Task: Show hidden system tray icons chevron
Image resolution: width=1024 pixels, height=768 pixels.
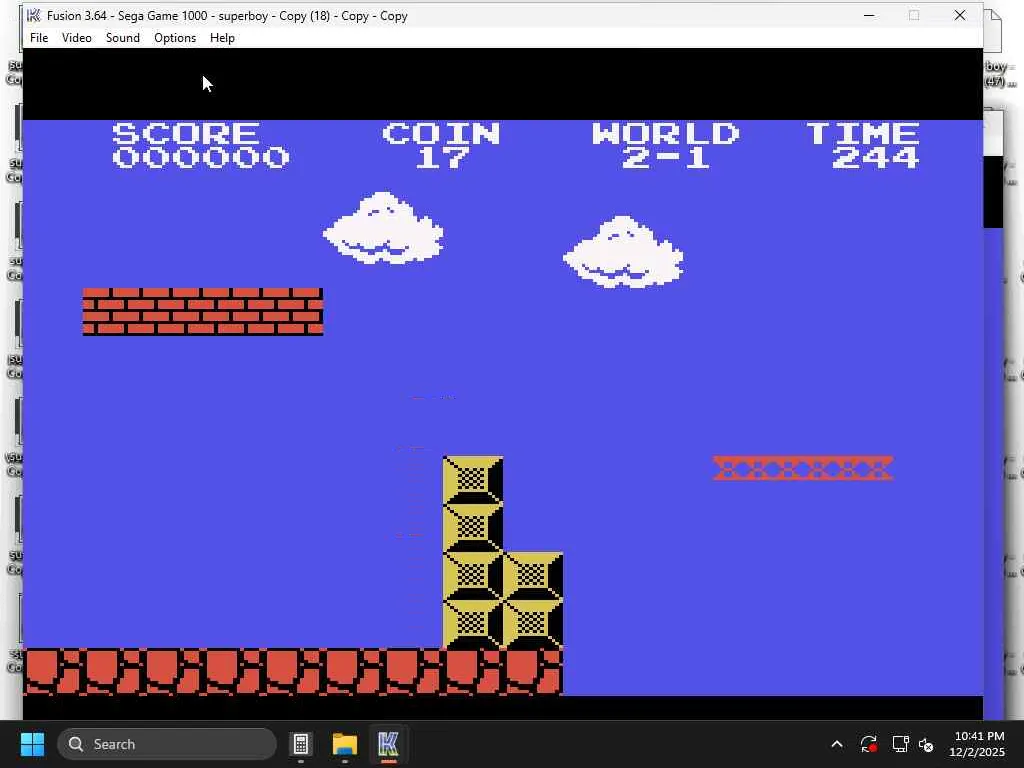Action: pyautogui.click(x=837, y=744)
